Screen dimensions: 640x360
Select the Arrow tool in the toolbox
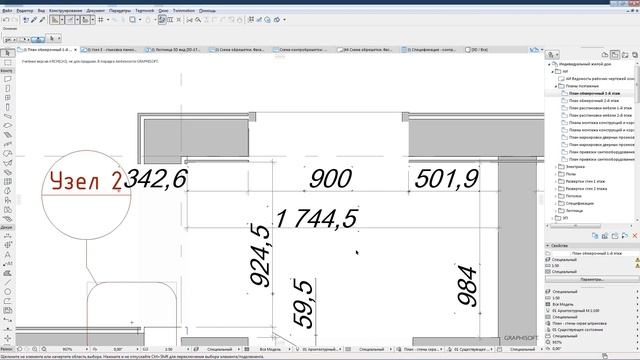point(7,53)
